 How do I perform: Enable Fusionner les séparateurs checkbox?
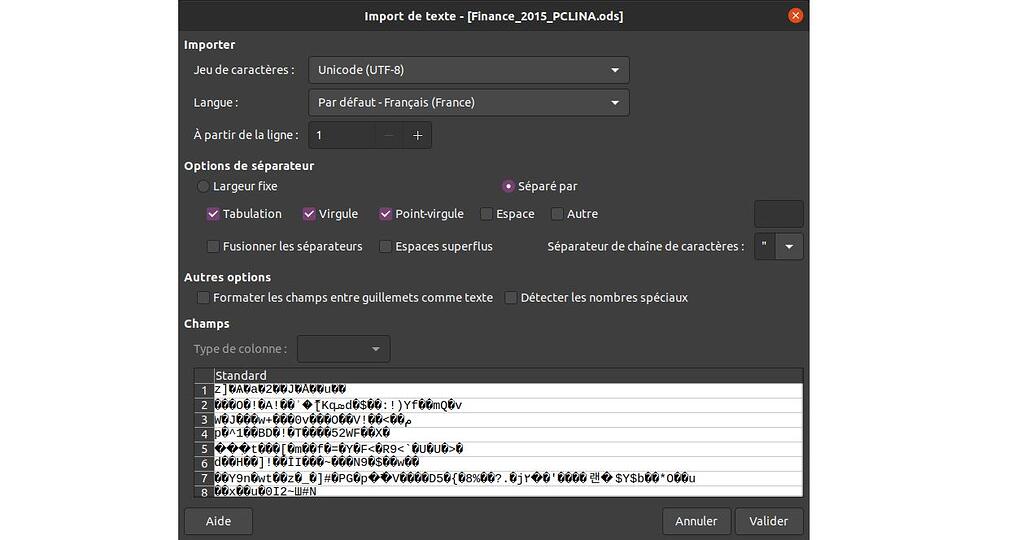(213, 246)
